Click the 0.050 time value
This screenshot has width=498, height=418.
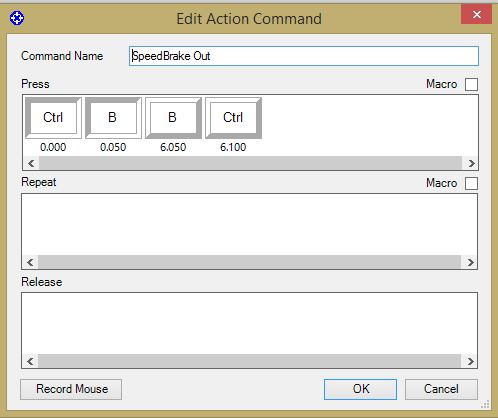pyautogui.click(x=113, y=147)
